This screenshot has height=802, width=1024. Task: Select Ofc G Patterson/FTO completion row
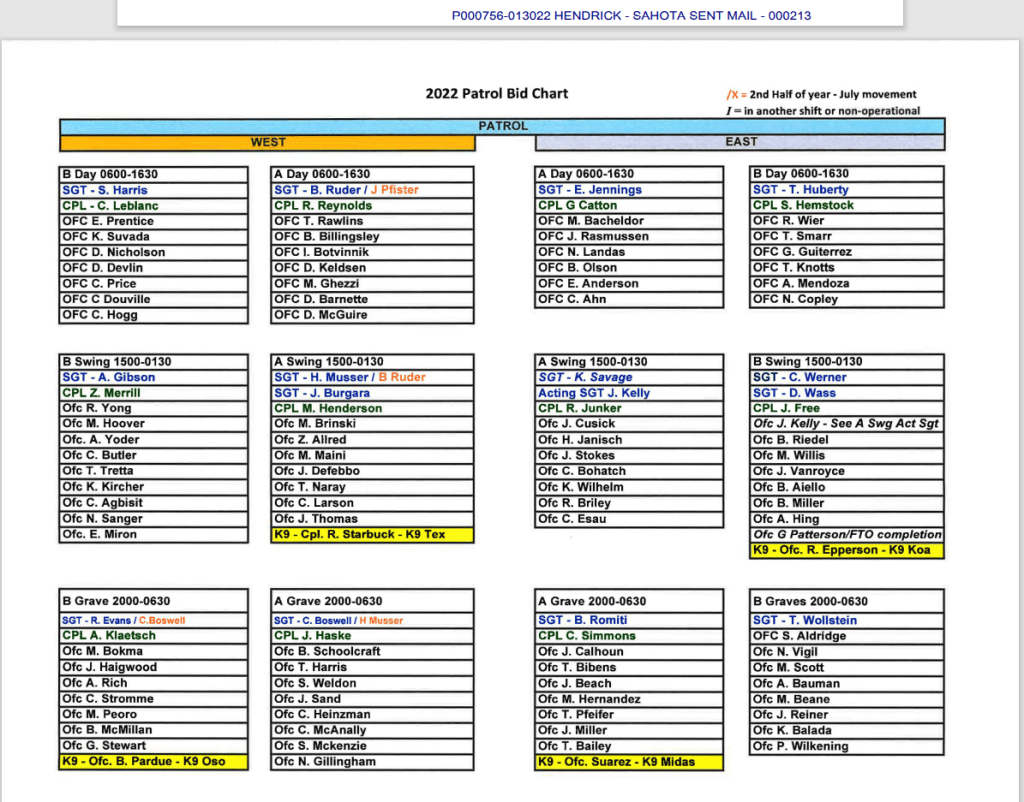tap(846, 535)
